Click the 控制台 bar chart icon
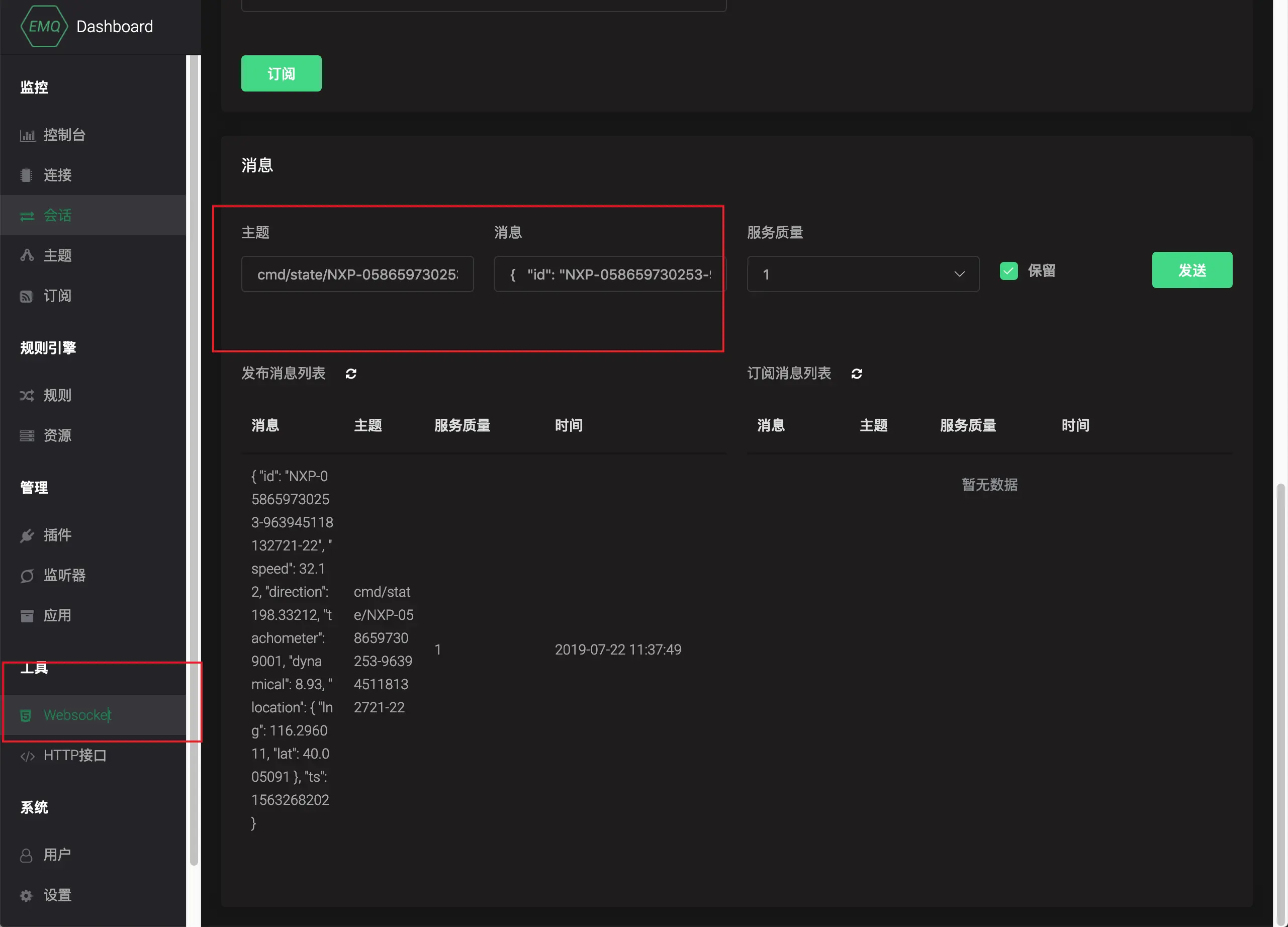This screenshot has height=927, width=1288. coord(27,135)
